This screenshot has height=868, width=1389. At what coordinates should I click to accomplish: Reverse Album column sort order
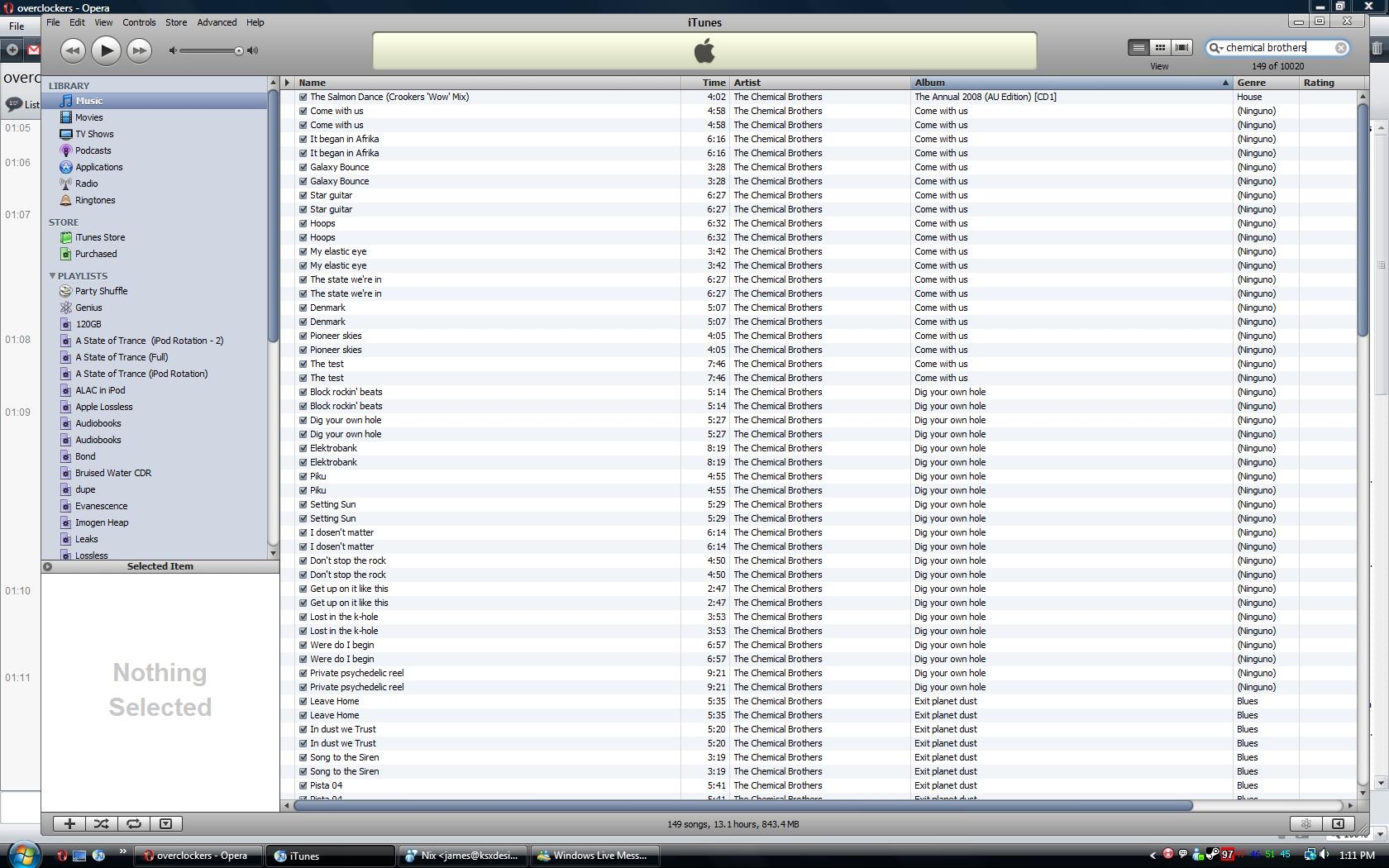click(x=1072, y=83)
